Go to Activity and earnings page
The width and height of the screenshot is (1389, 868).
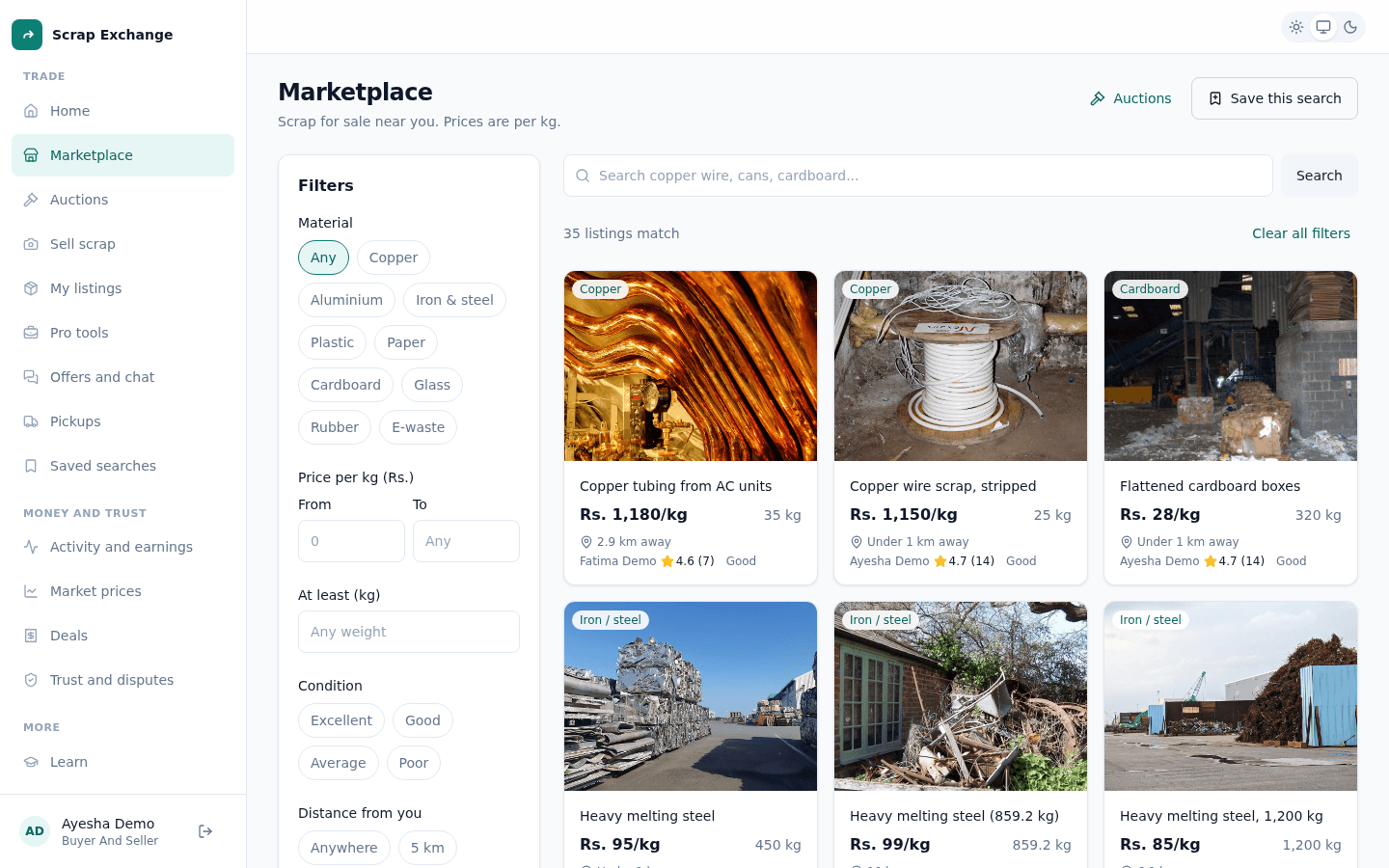click(123, 547)
